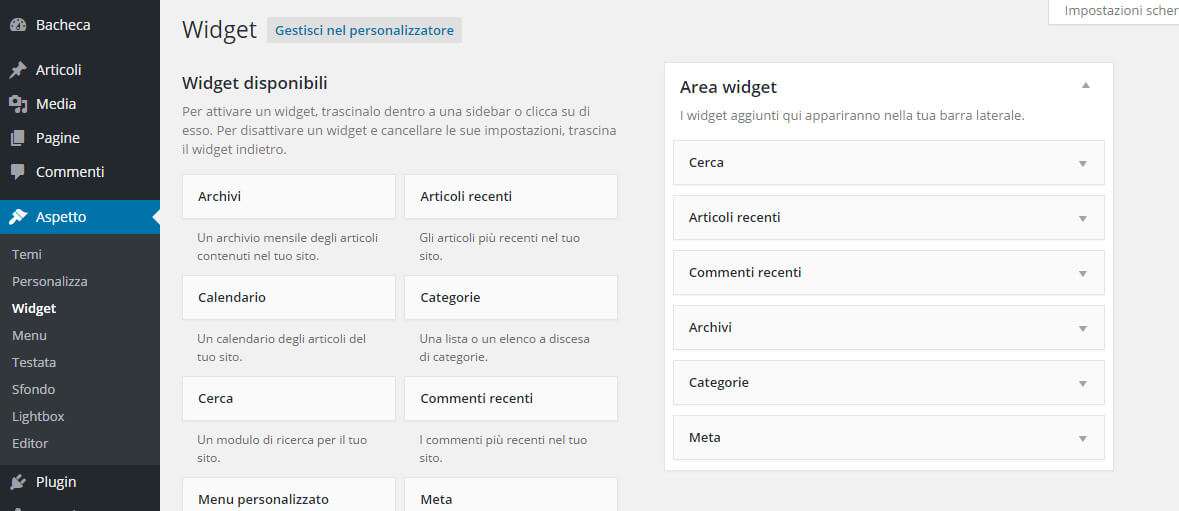Open Personalizza in the Aspetto submenu
This screenshot has height=511, width=1179.
click(x=50, y=282)
